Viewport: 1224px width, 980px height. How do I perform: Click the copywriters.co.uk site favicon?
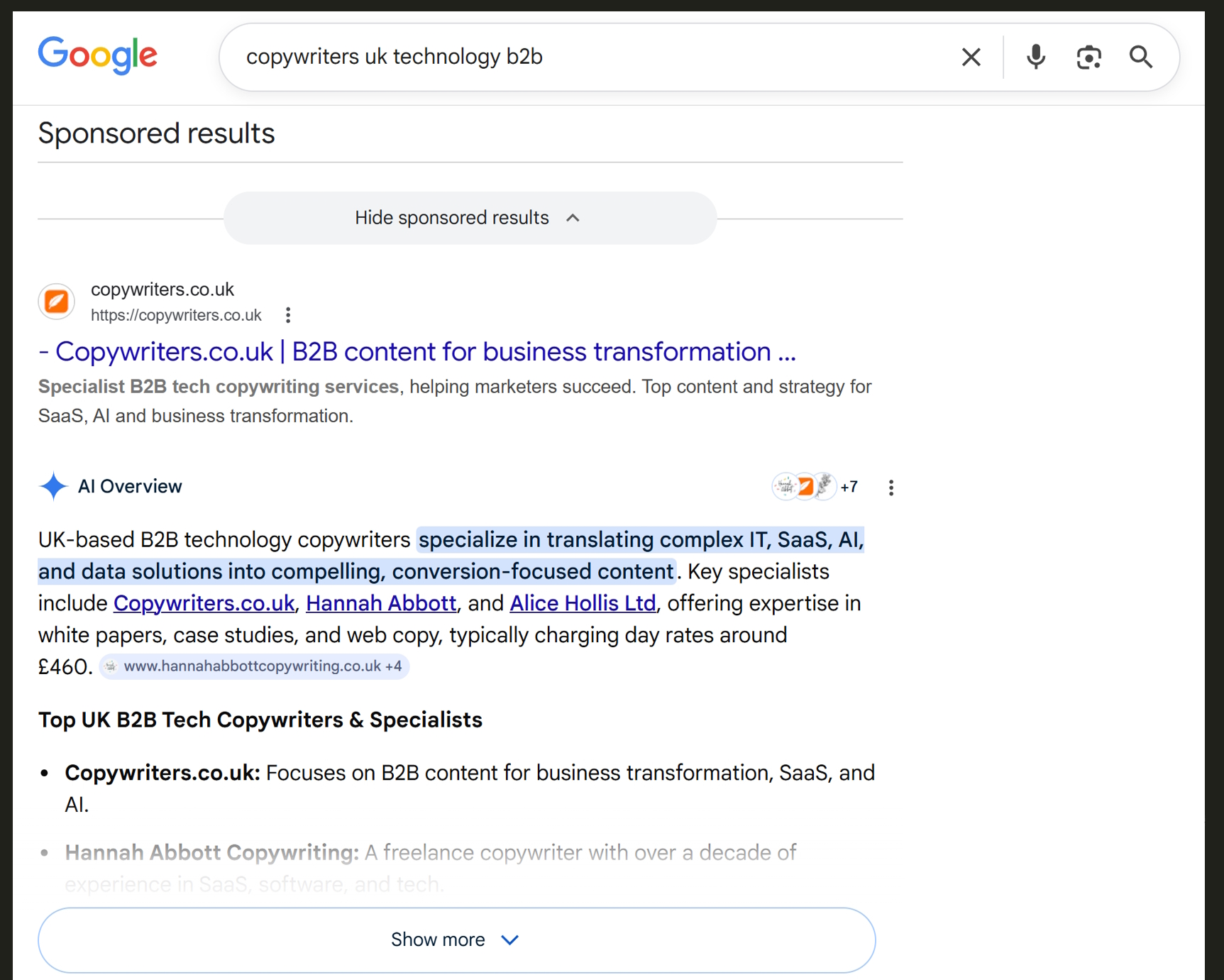(x=56, y=301)
